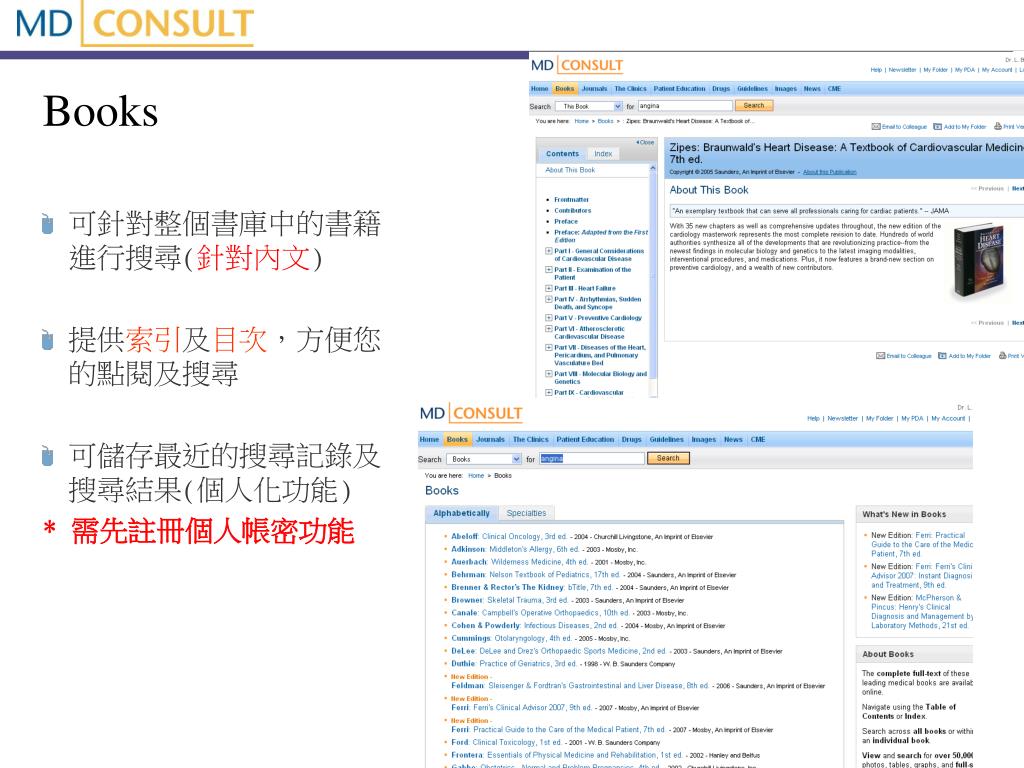Expand Part VII - Diseases of the Heart
The image size is (1024, 768).
549,347
